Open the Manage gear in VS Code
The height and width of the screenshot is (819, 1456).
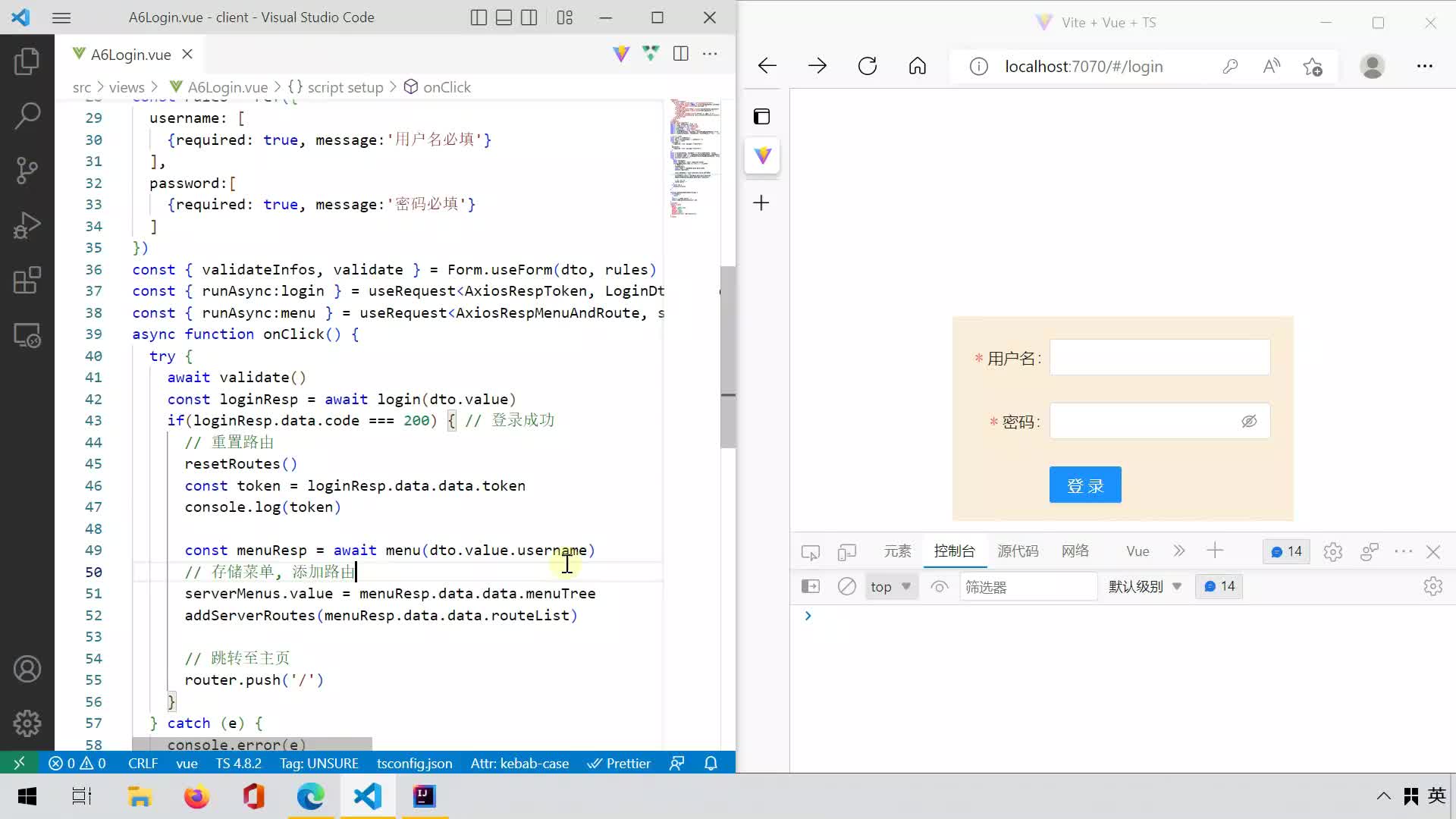(x=27, y=723)
